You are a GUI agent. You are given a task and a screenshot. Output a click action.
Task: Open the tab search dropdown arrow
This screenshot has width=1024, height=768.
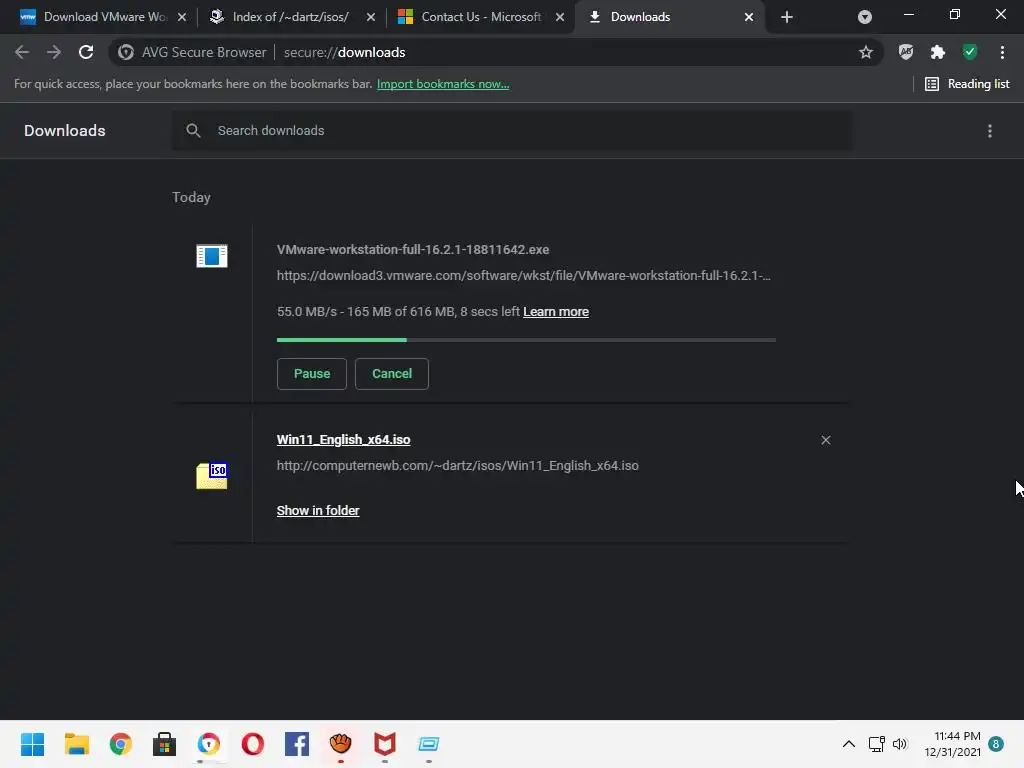(x=864, y=17)
